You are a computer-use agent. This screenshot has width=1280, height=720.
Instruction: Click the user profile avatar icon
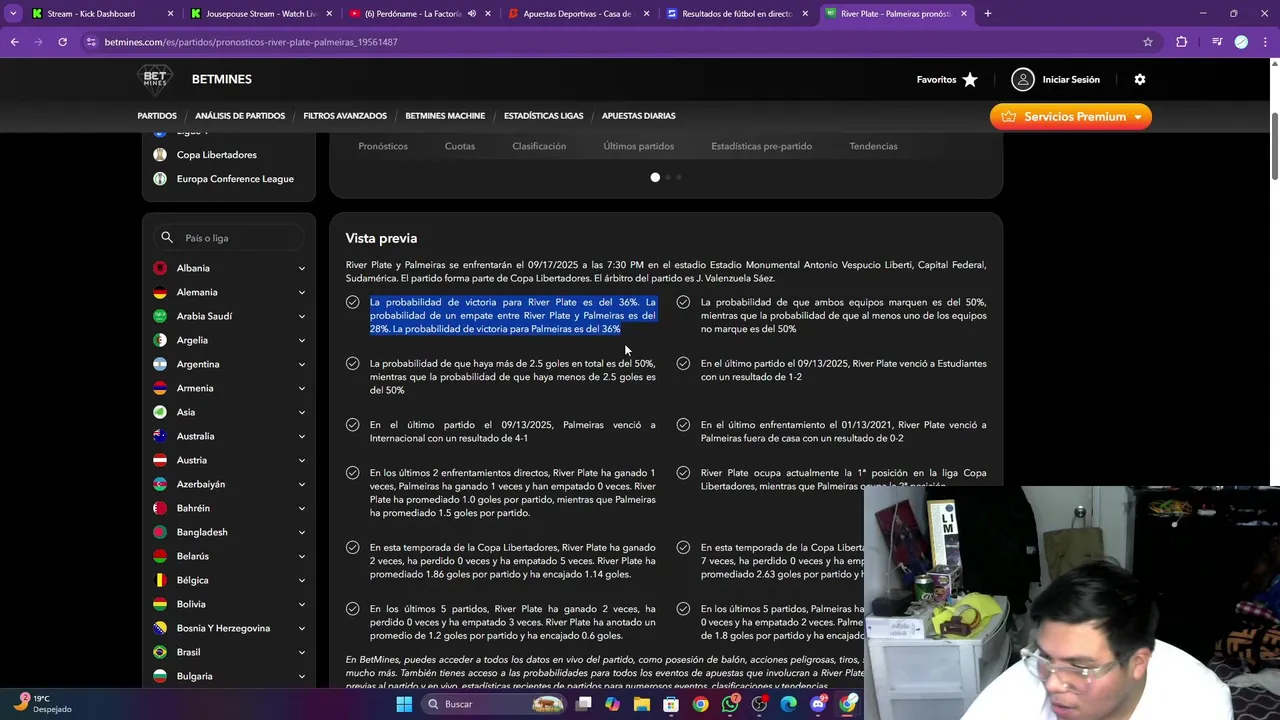tap(1022, 79)
